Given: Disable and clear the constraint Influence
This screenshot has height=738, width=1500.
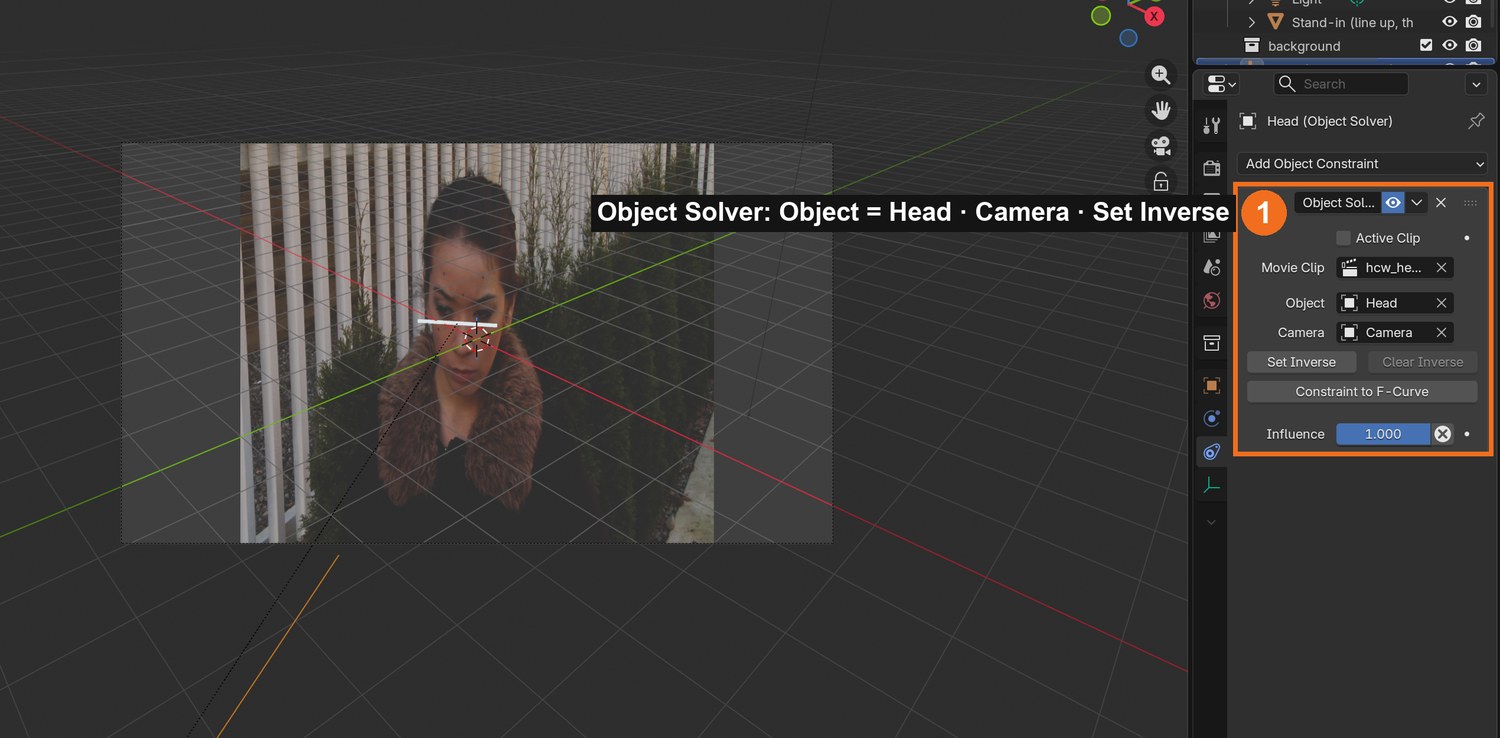Looking at the screenshot, I should pyautogui.click(x=1442, y=434).
